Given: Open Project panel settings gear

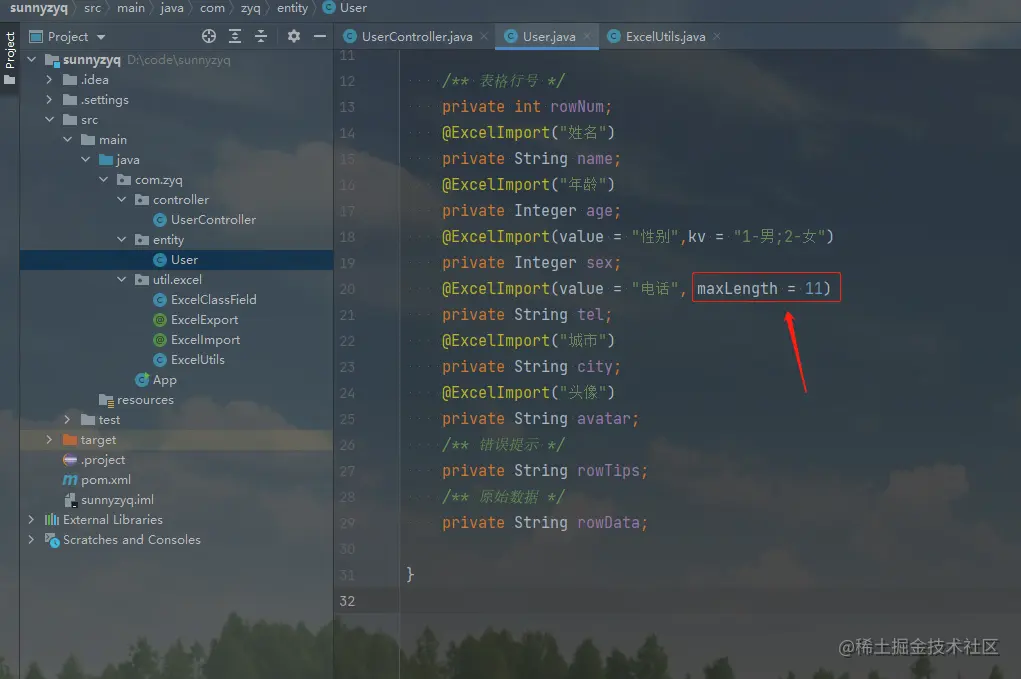Looking at the screenshot, I should click(294, 36).
